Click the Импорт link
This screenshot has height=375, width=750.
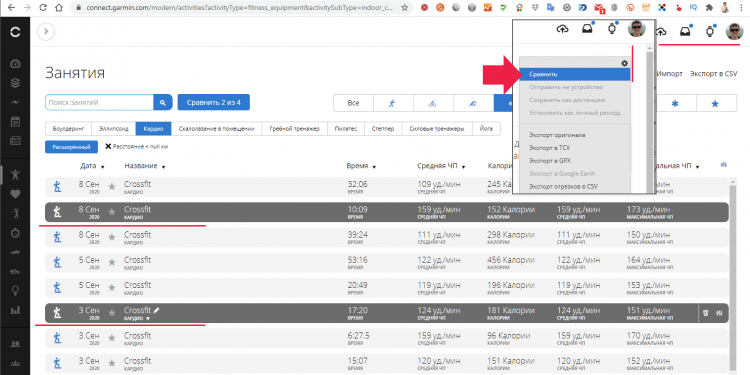pos(670,74)
